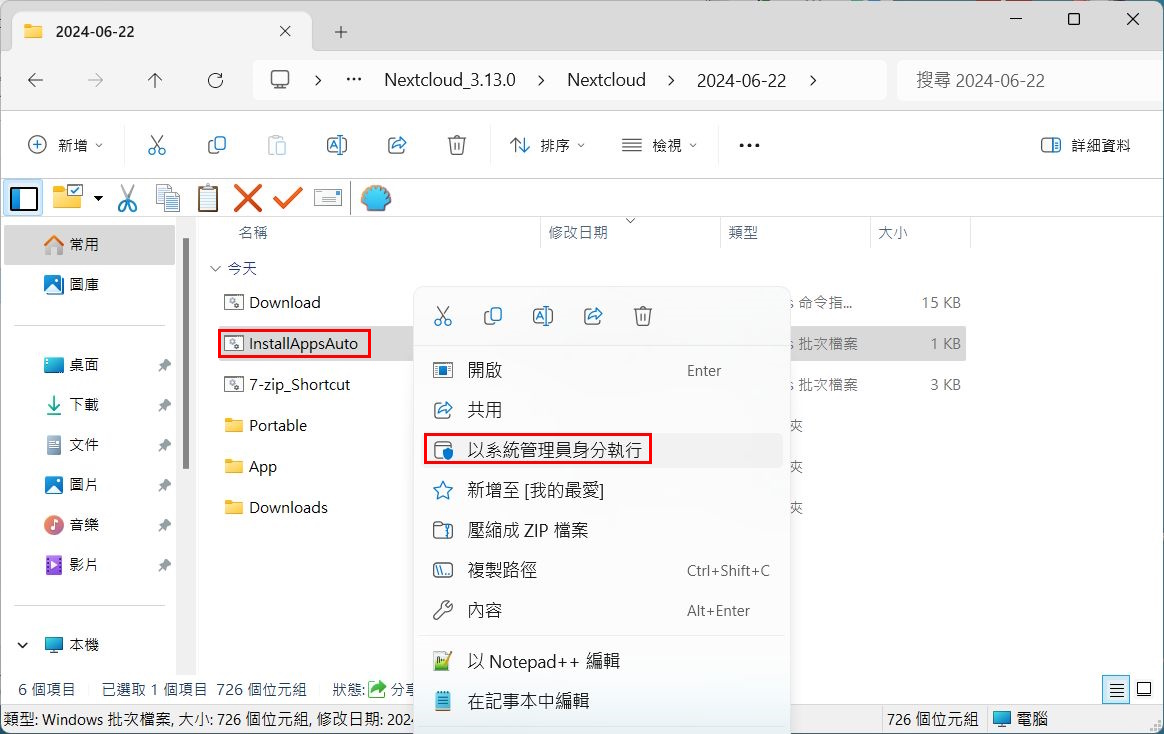The width and height of the screenshot is (1164, 734).
Task: Open 下載 in the navigation sidebar
Action: 83,405
